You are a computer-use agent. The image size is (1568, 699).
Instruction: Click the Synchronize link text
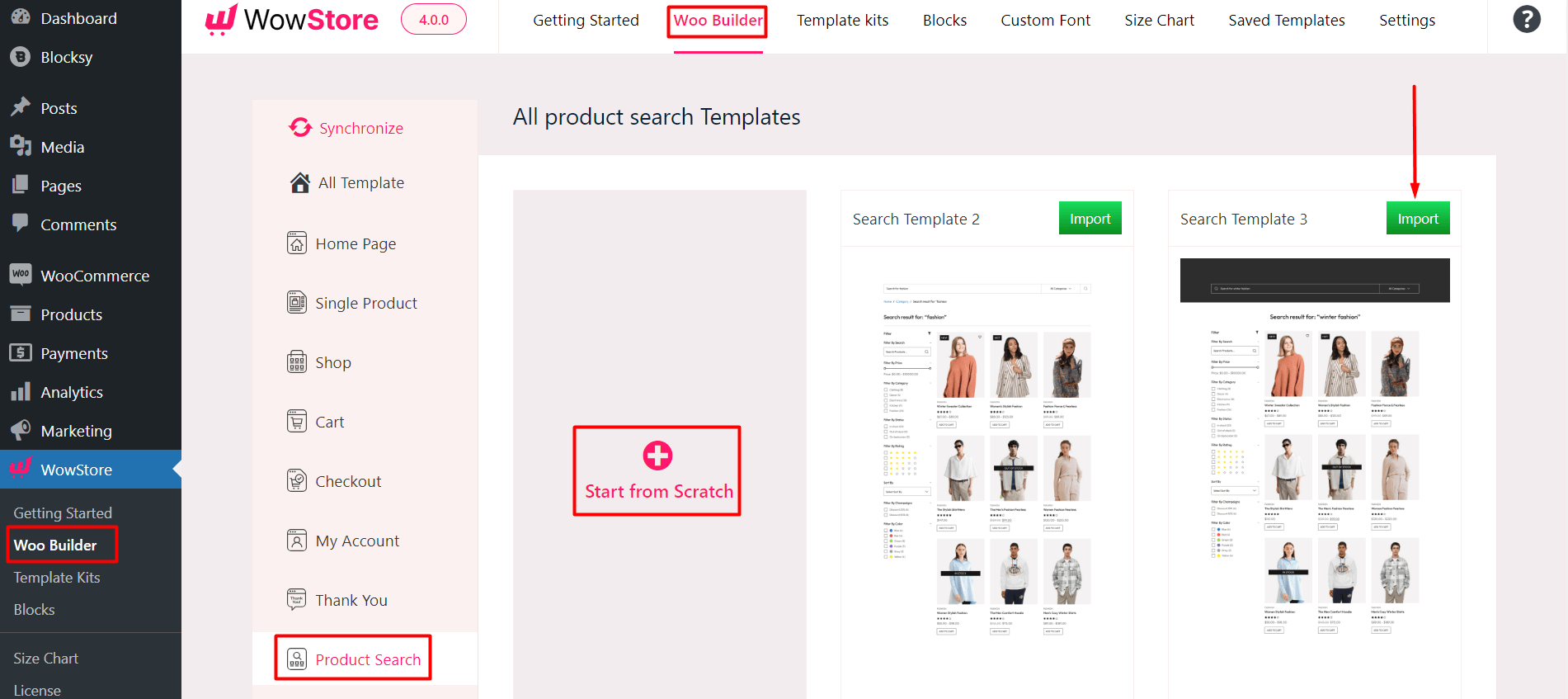pyautogui.click(x=361, y=129)
